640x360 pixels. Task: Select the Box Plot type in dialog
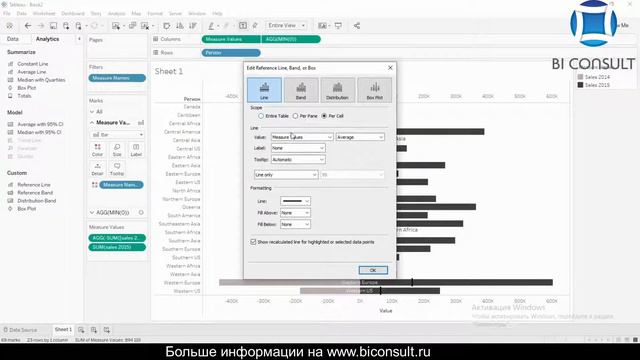pos(374,90)
